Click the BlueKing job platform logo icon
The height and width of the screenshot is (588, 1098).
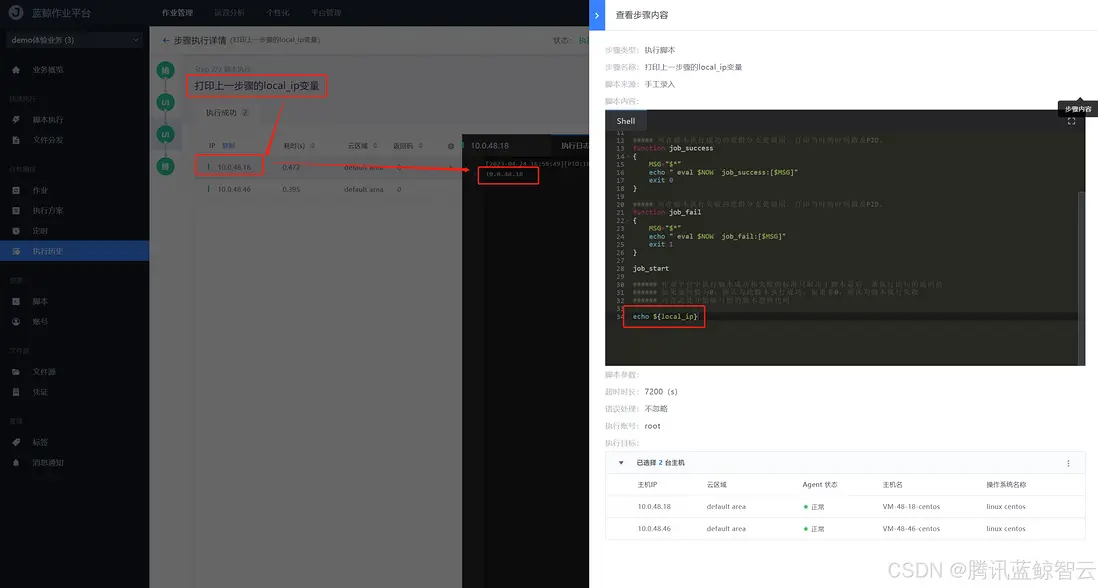point(15,13)
